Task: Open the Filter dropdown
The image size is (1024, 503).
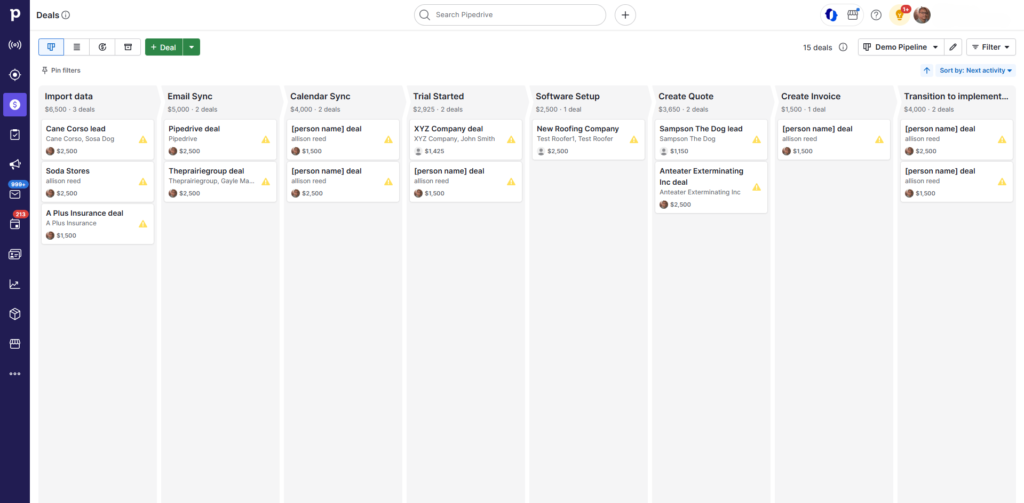Action: pos(990,47)
